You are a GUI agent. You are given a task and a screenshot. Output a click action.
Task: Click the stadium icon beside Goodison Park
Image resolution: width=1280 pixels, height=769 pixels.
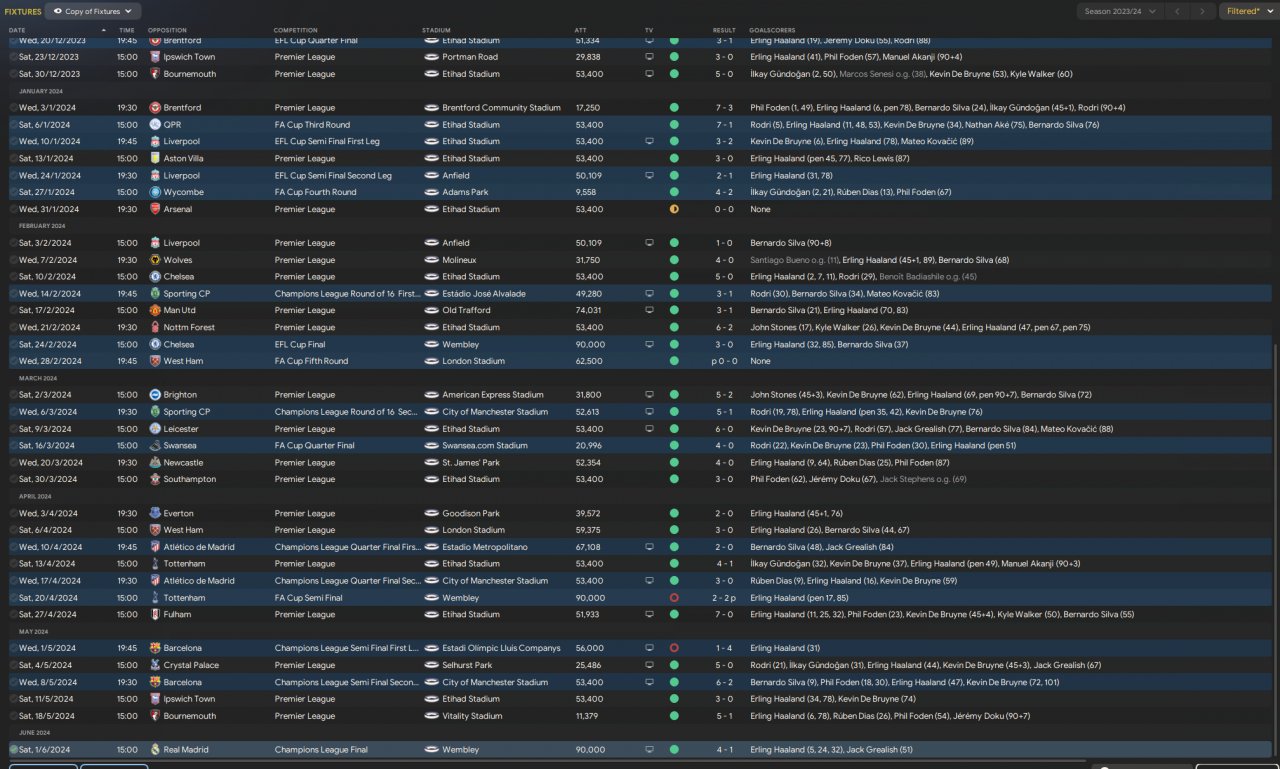point(431,513)
